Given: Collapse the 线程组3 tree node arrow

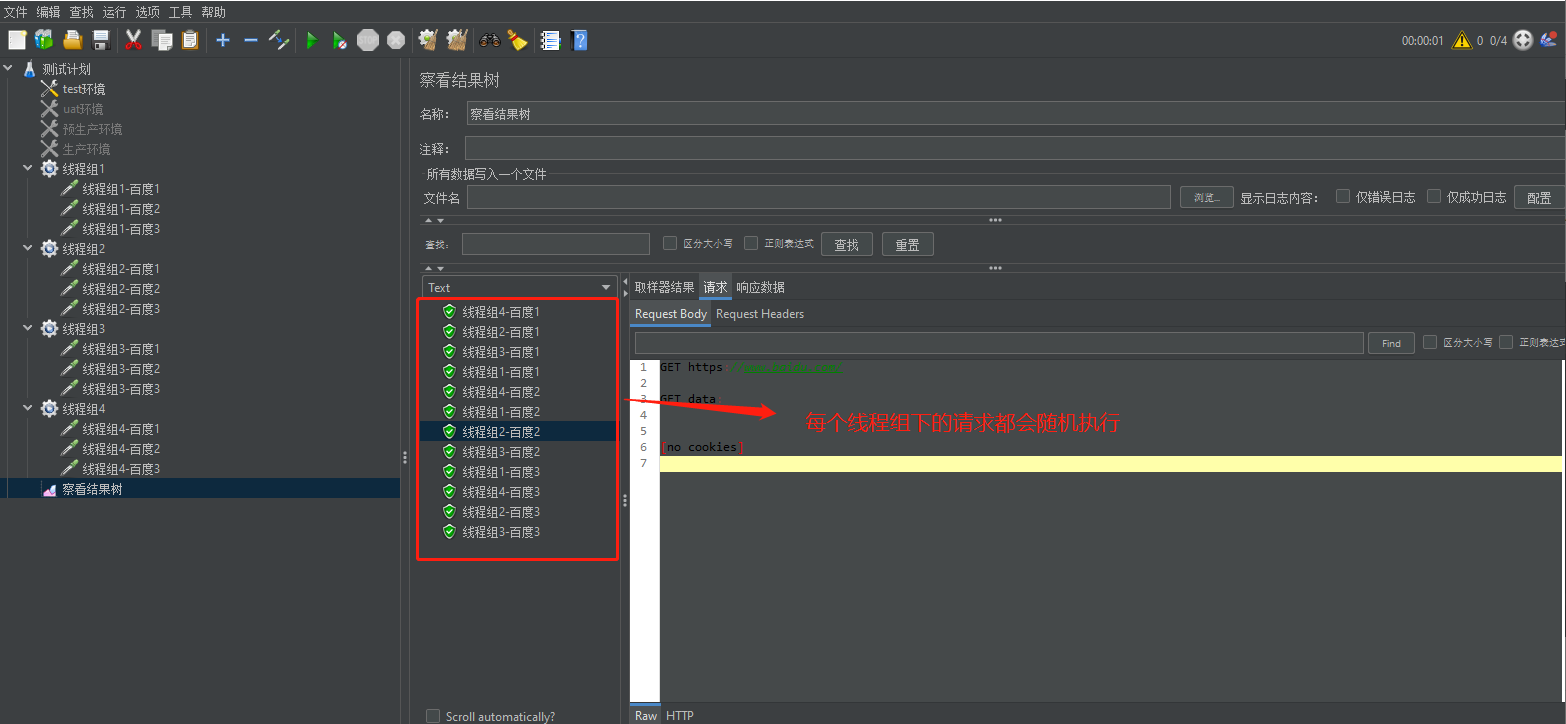Looking at the screenshot, I should tap(28, 329).
